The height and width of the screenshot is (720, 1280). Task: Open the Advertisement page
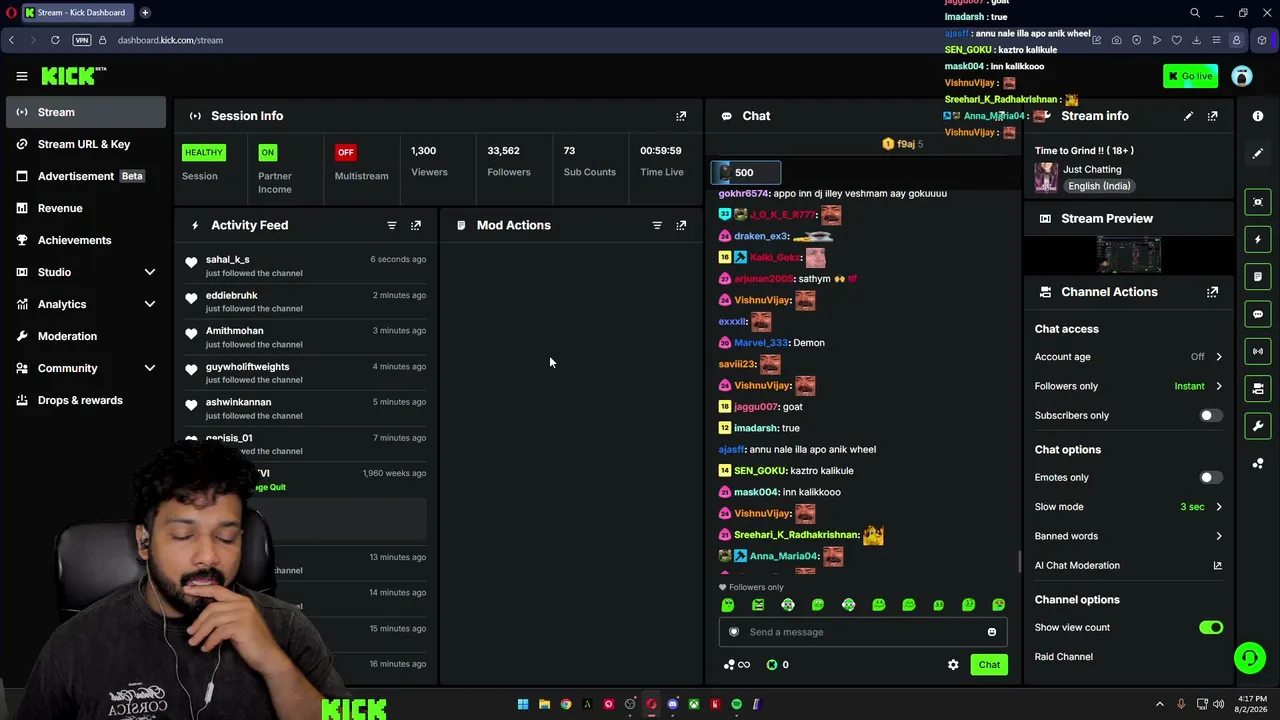(85, 176)
